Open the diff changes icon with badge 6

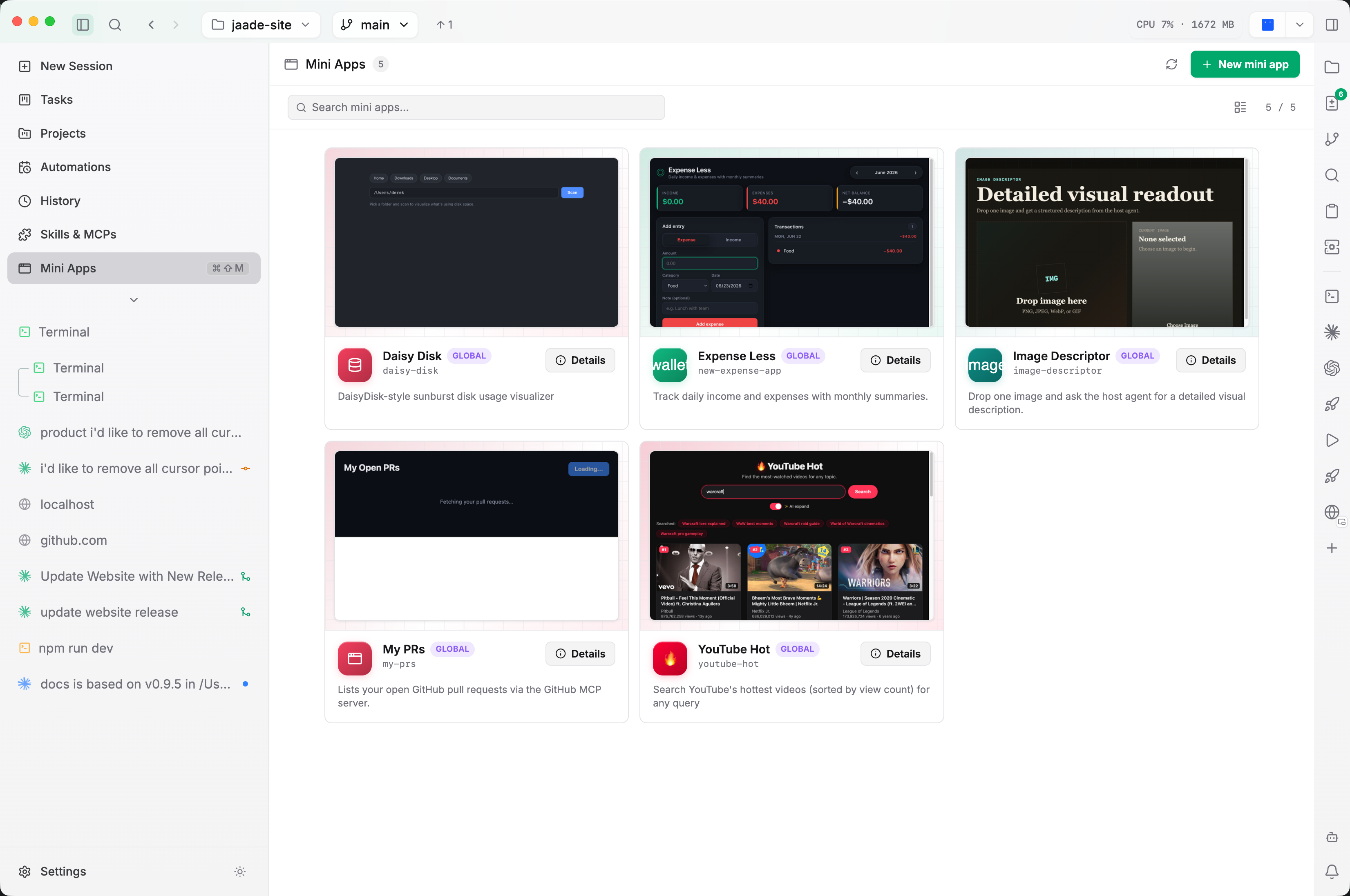point(1332,103)
